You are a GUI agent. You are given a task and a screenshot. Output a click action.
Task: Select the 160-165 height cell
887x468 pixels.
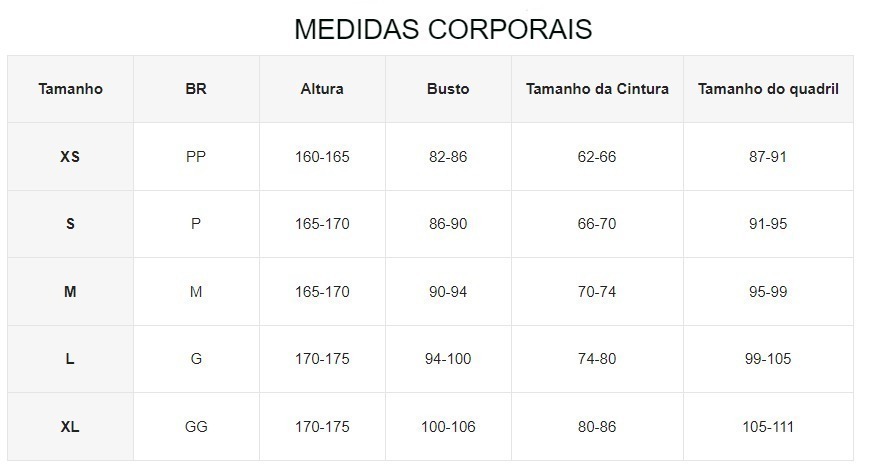coord(322,157)
